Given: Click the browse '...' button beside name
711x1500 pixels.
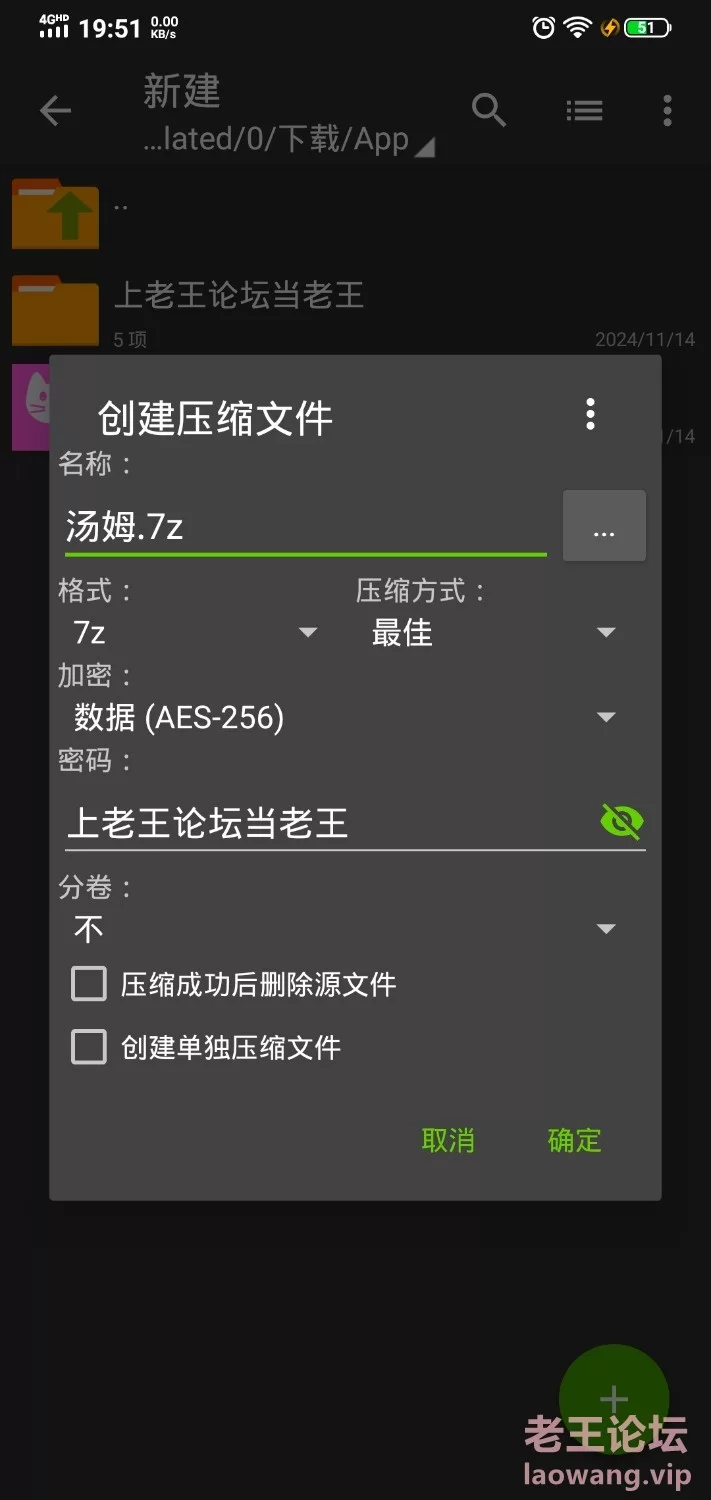Looking at the screenshot, I should pyautogui.click(x=604, y=525).
